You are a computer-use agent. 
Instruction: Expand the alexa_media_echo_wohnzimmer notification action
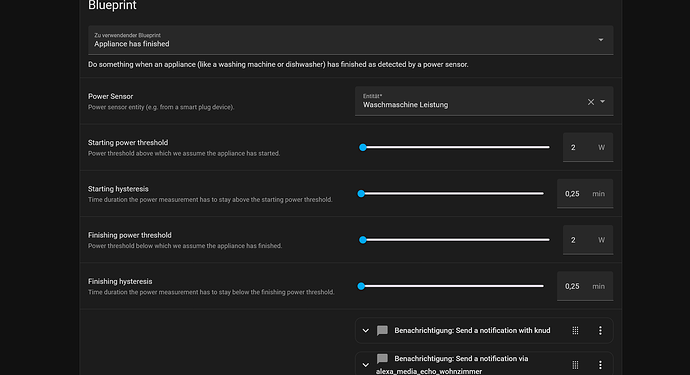click(365, 365)
